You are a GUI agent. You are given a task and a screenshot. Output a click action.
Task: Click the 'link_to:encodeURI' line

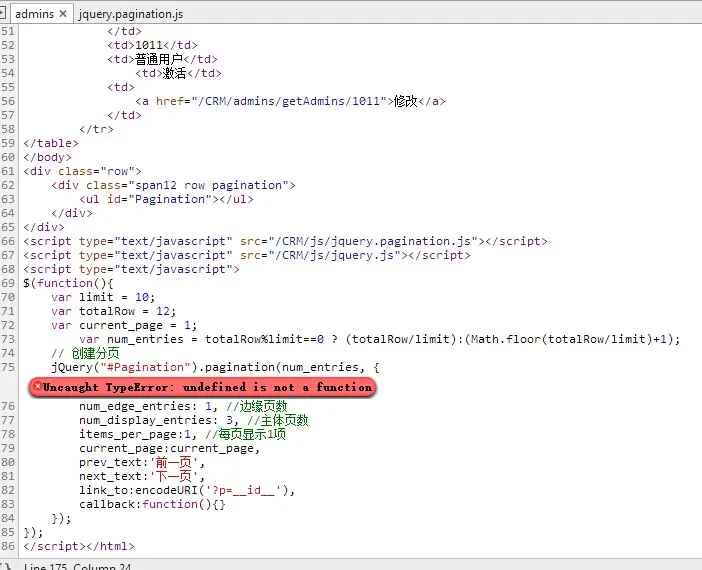(187, 490)
